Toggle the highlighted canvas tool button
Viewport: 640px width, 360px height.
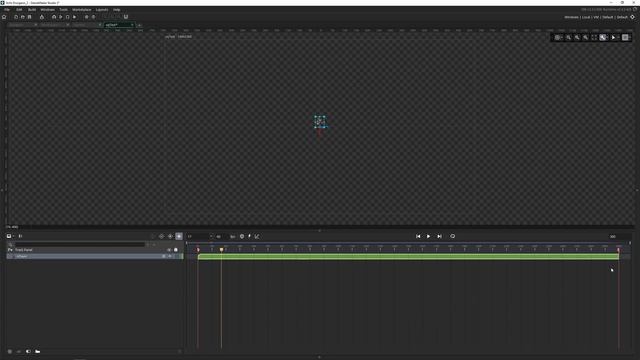(603, 37)
